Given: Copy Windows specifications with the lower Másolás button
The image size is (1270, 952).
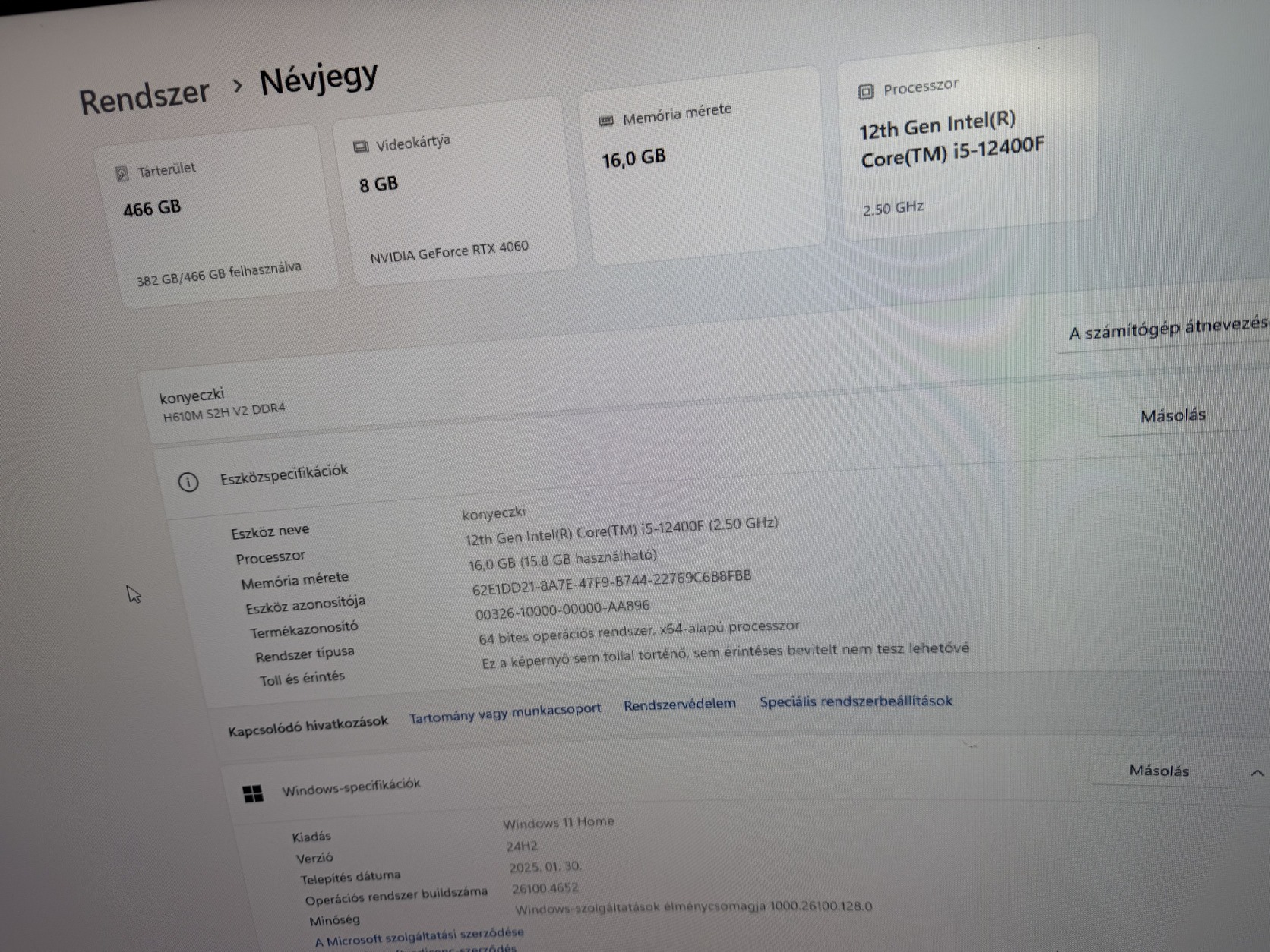Looking at the screenshot, I should (1159, 771).
